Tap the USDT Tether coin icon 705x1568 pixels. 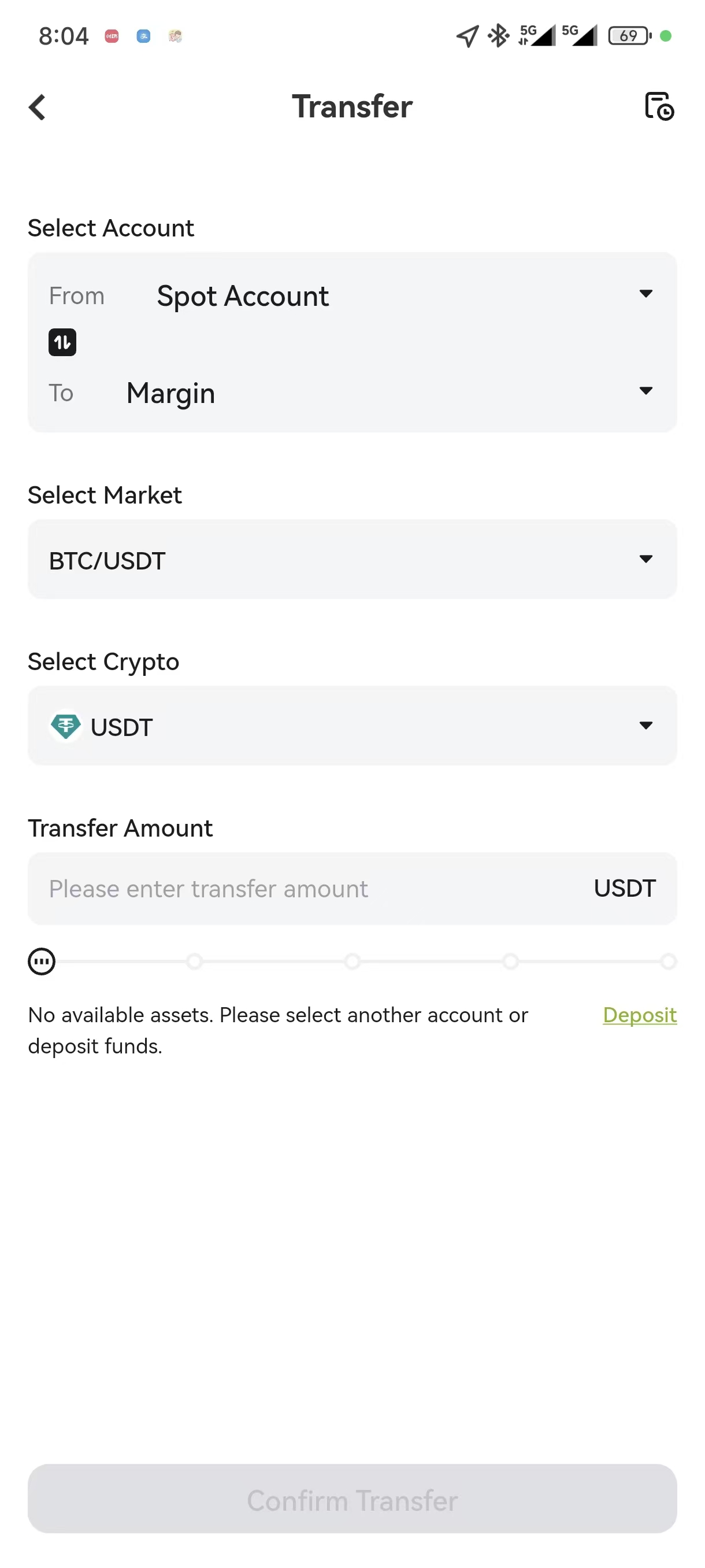[x=66, y=726]
